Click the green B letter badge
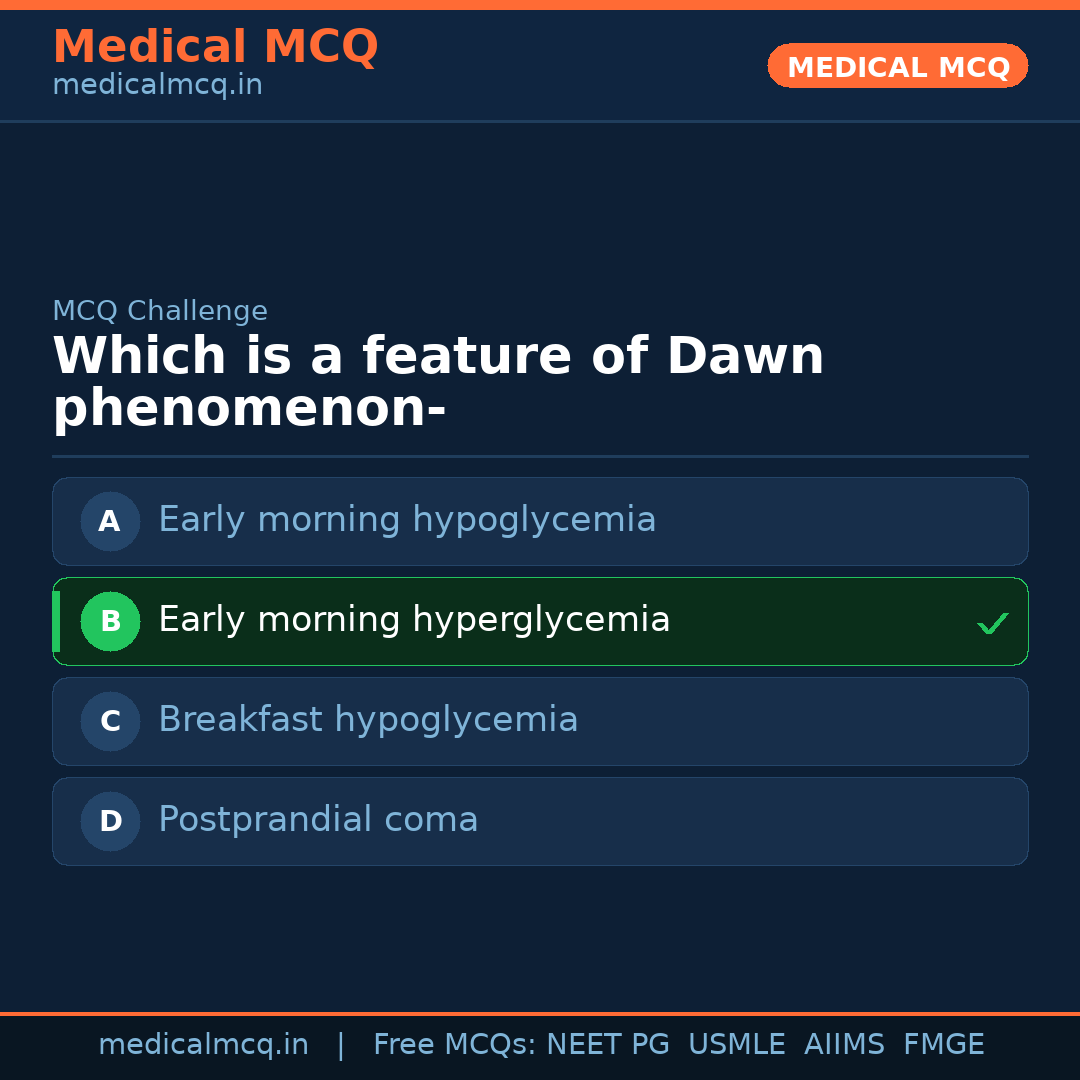Viewport: 1080px width, 1080px height. click(x=110, y=621)
